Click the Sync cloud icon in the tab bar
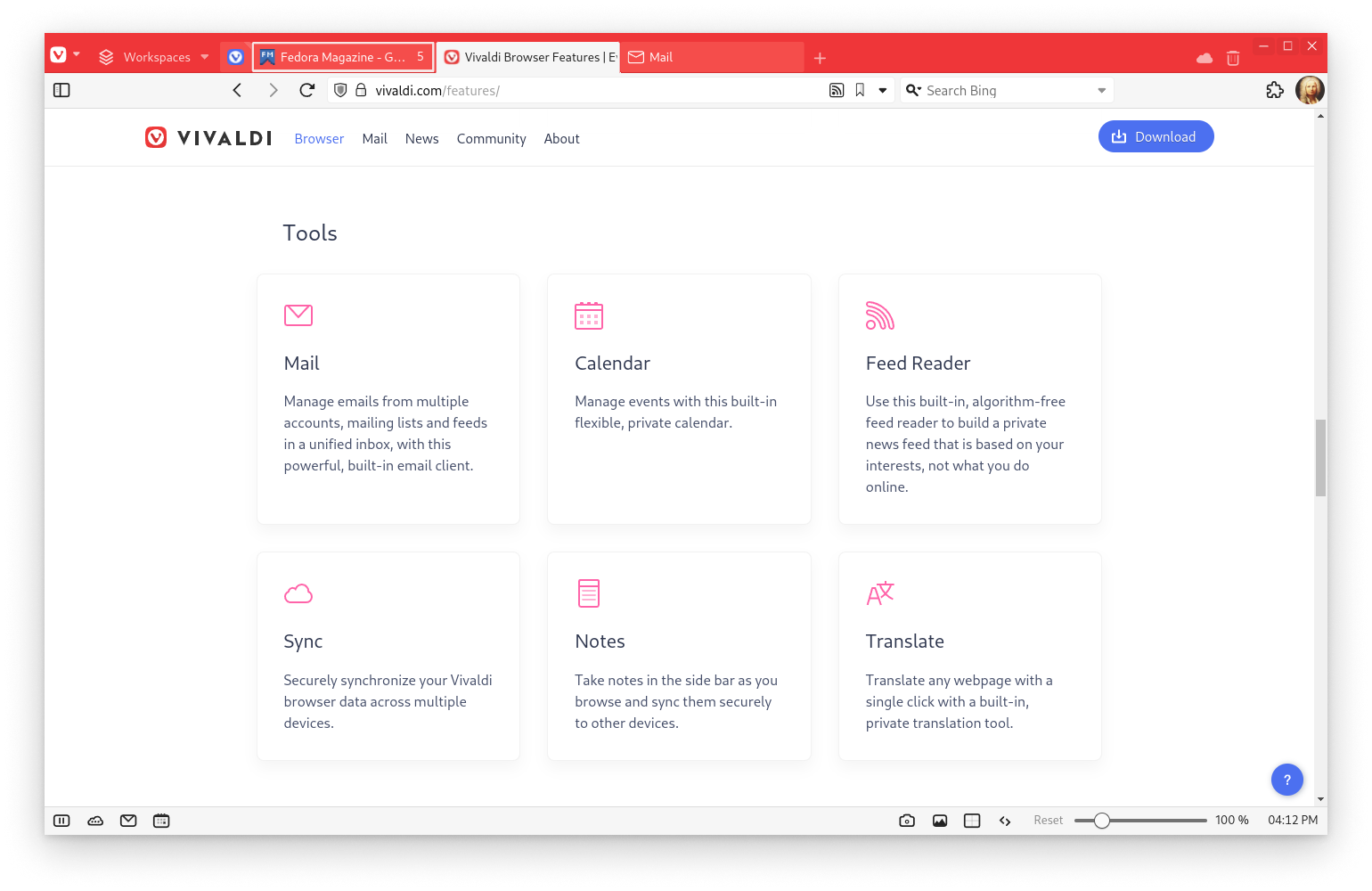 (x=1205, y=57)
